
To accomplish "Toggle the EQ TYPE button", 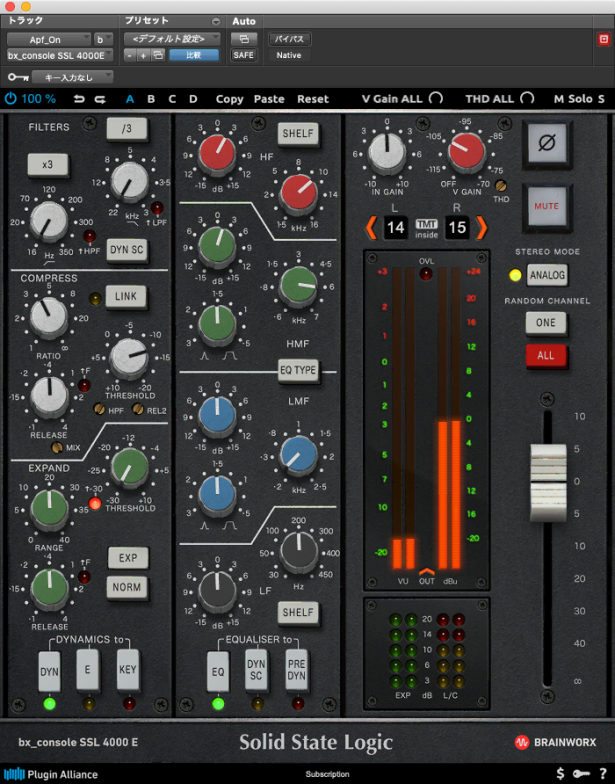I will point(298,370).
